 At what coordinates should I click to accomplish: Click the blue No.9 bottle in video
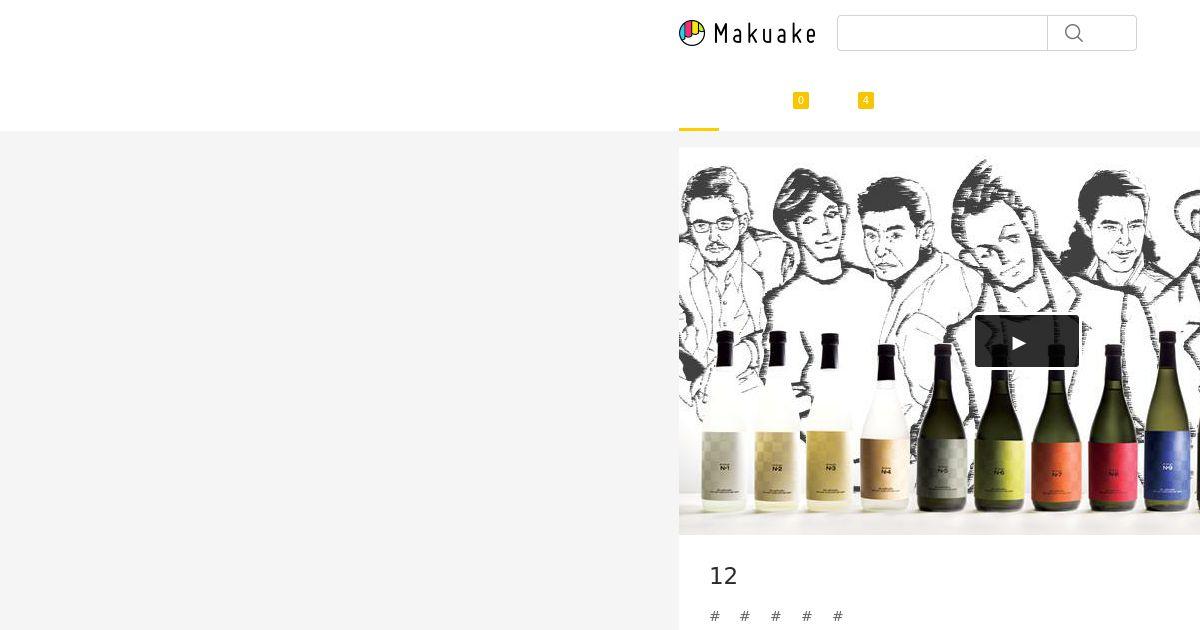[1168, 422]
